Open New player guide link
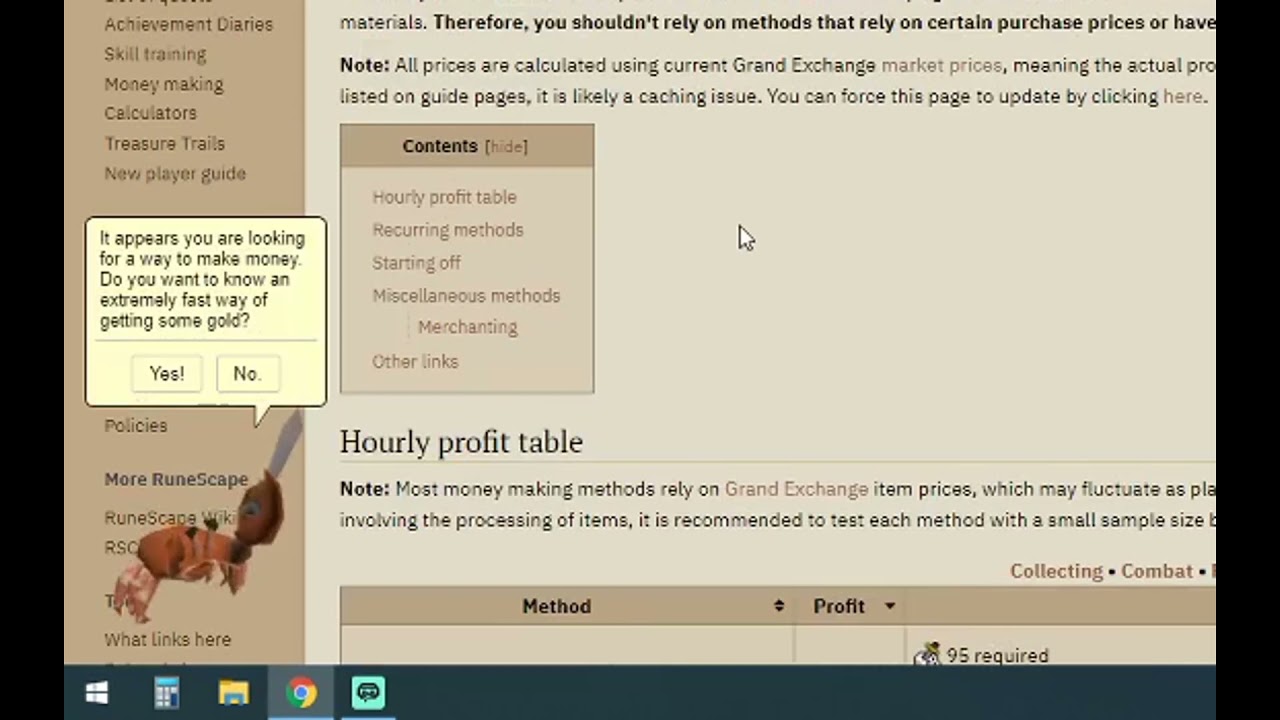Viewport: 1280px width, 720px height. (x=175, y=173)
